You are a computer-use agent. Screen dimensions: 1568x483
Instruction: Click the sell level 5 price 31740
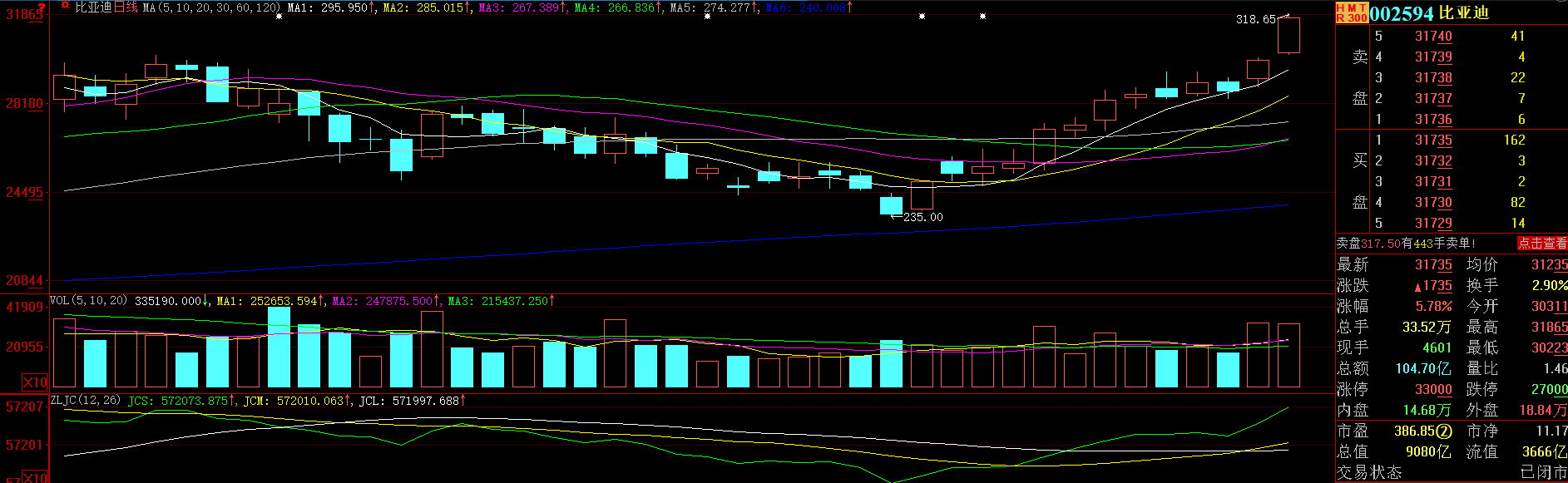[x=1433, y=37]
